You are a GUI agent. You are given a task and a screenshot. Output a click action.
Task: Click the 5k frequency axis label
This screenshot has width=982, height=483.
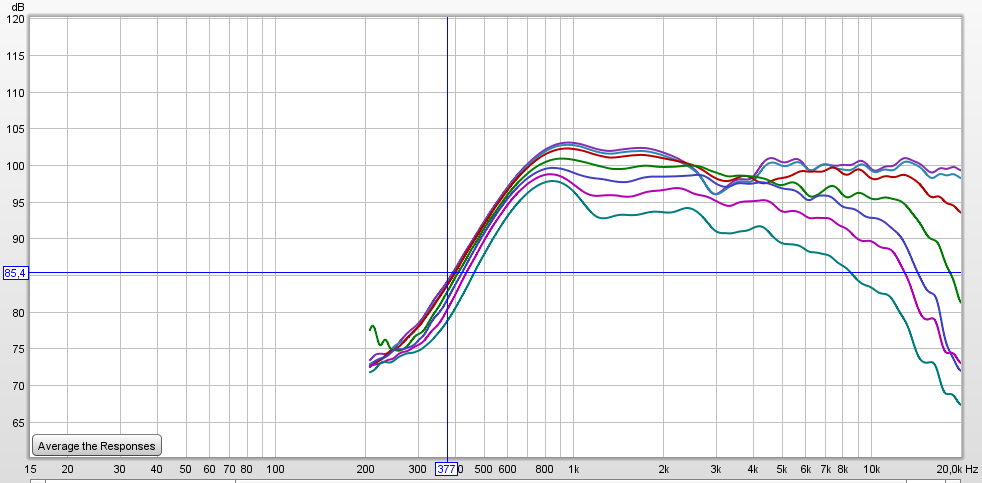(782, 469)
